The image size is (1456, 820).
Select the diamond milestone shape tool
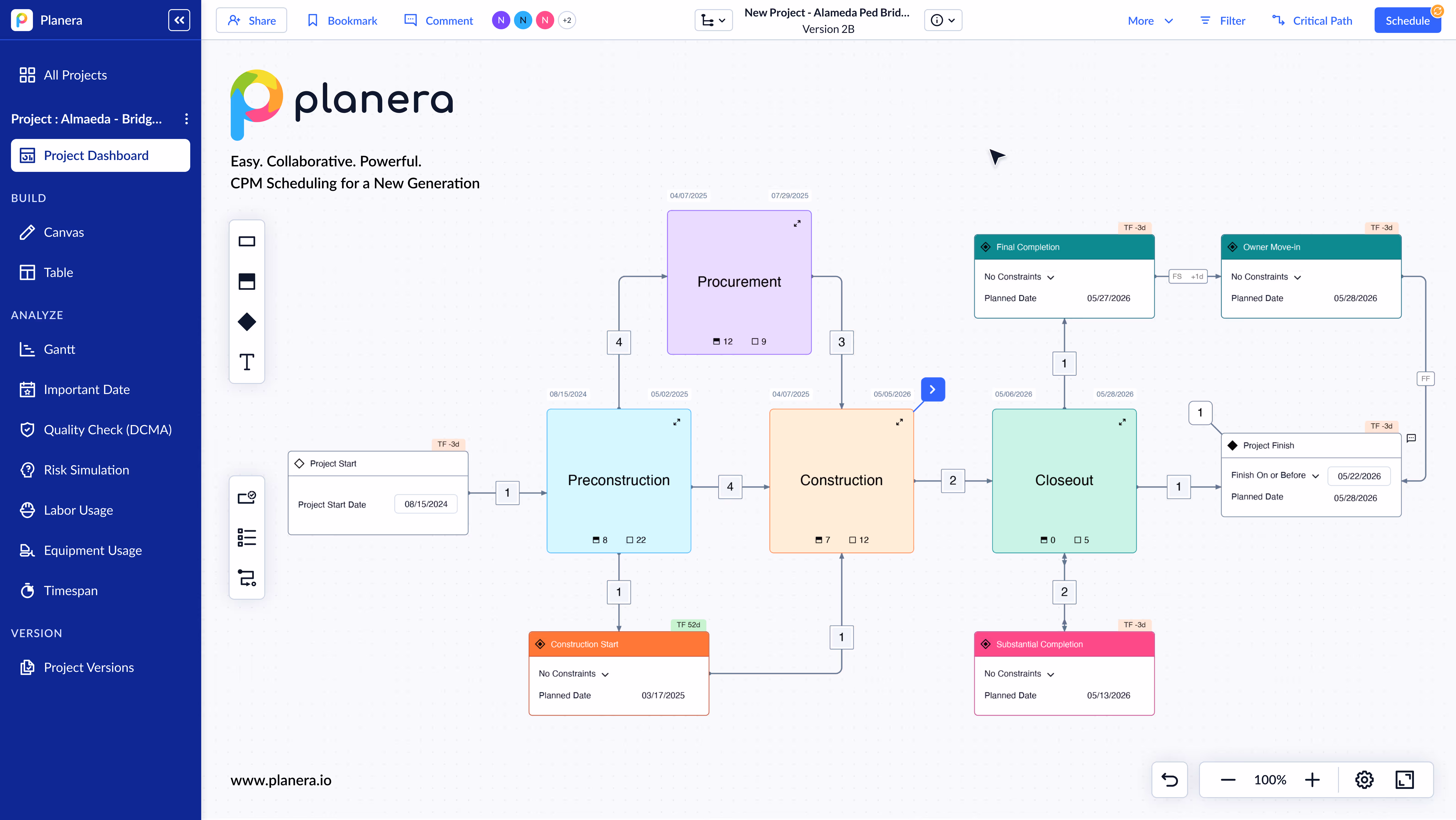pos(246,322)
